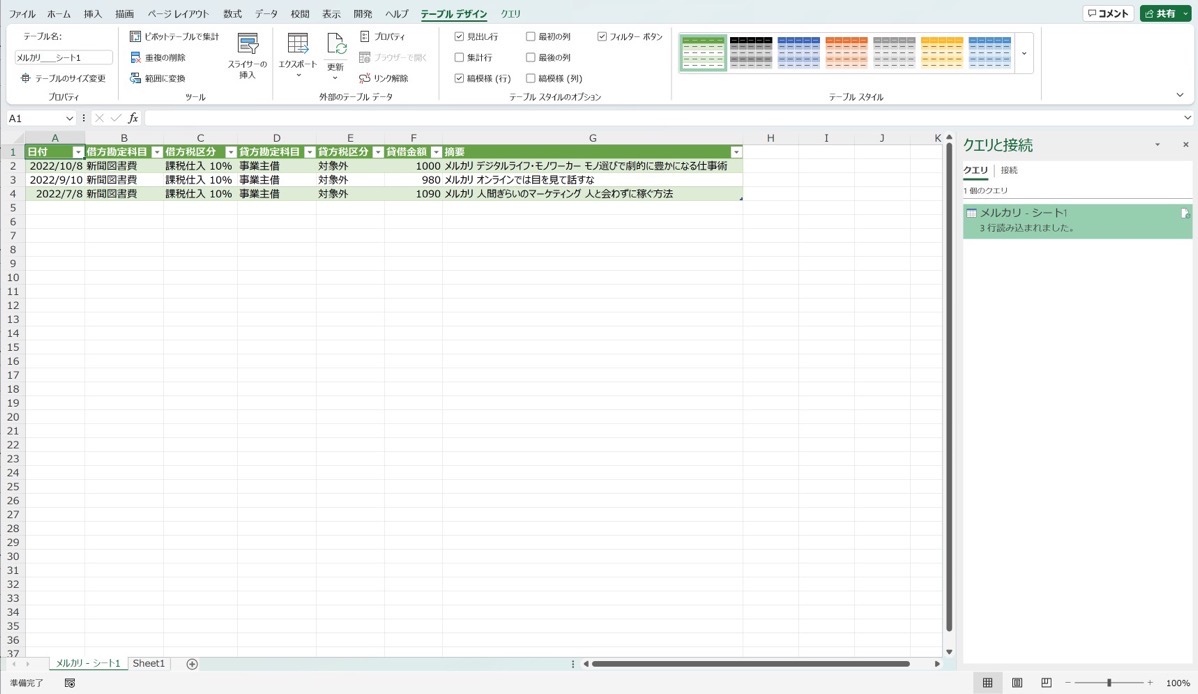This screenshot has width=1198, height=694.
Task: Open the Name Box dropdown arrow
Action: [x=70, y=118]
